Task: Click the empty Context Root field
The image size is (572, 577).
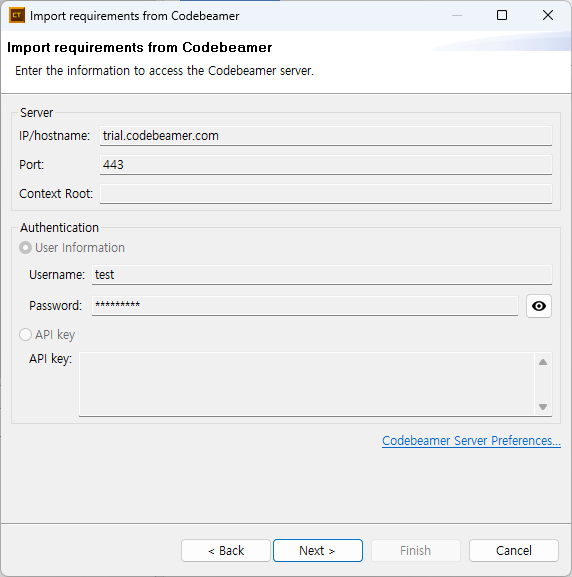Action: pyautogui.click(x=326, y=194)
